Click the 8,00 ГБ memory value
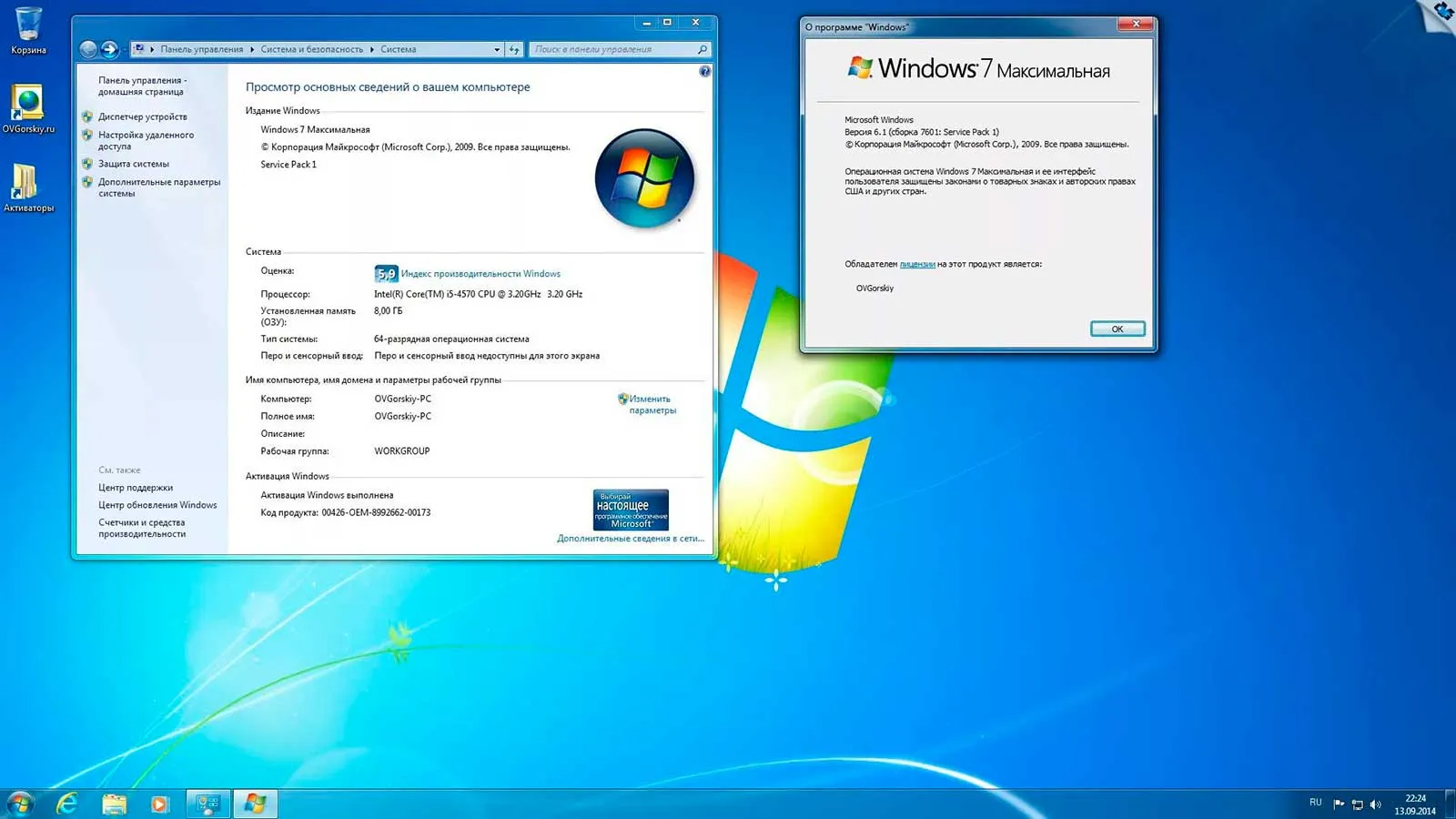This screenshot has height=819, width=1456. [388, 310]
